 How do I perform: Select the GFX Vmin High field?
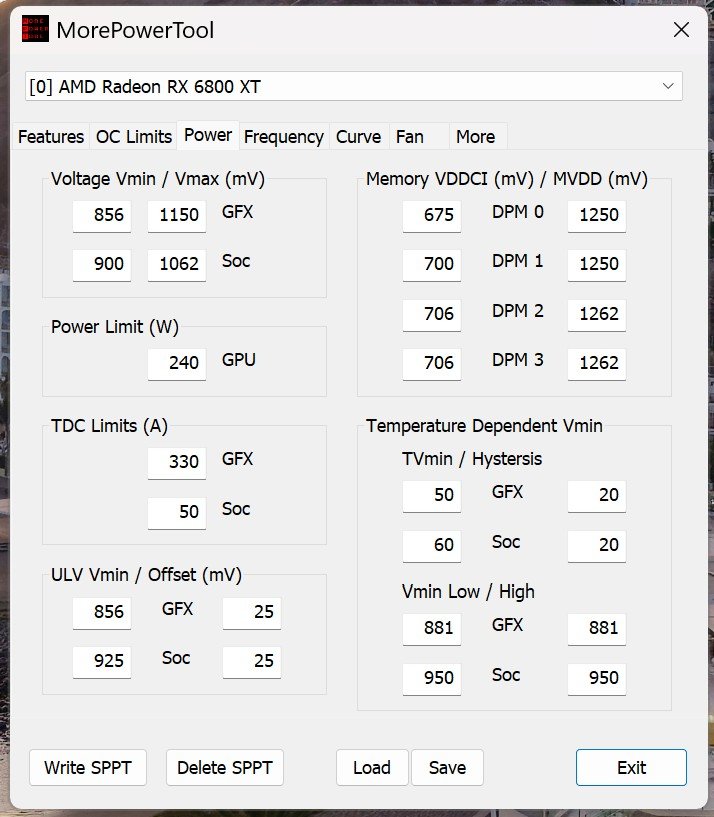[x=597, y=629]
